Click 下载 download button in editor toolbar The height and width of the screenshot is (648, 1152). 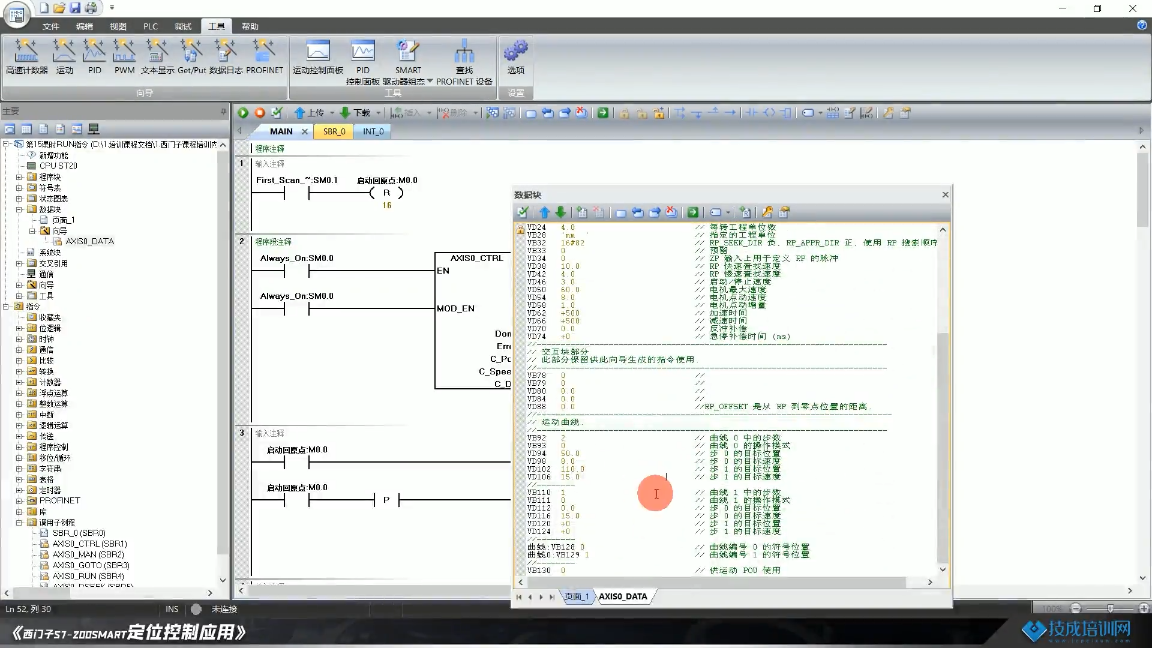pyautogui.click(x=356, y=112)
